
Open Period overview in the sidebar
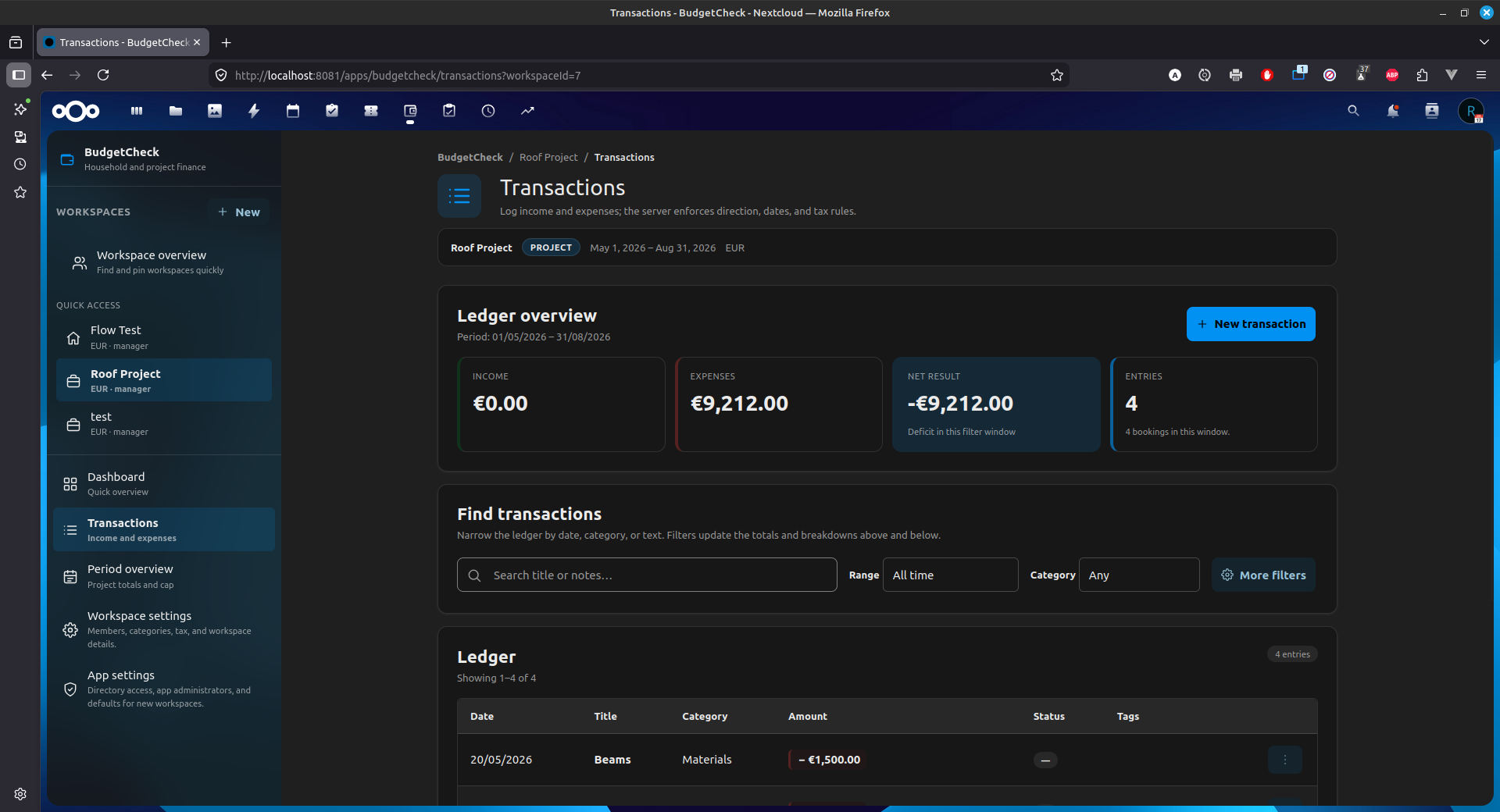pyautogui.click(x=164, y=576)
